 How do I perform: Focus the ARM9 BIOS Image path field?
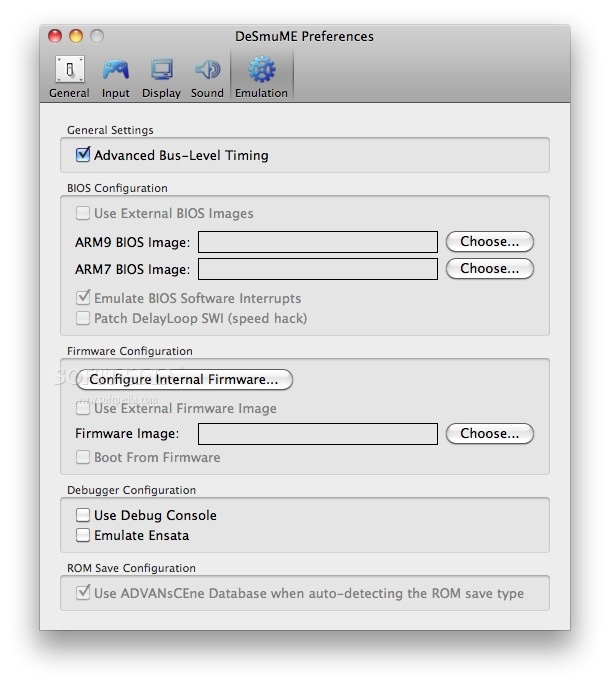pos(318,242)
